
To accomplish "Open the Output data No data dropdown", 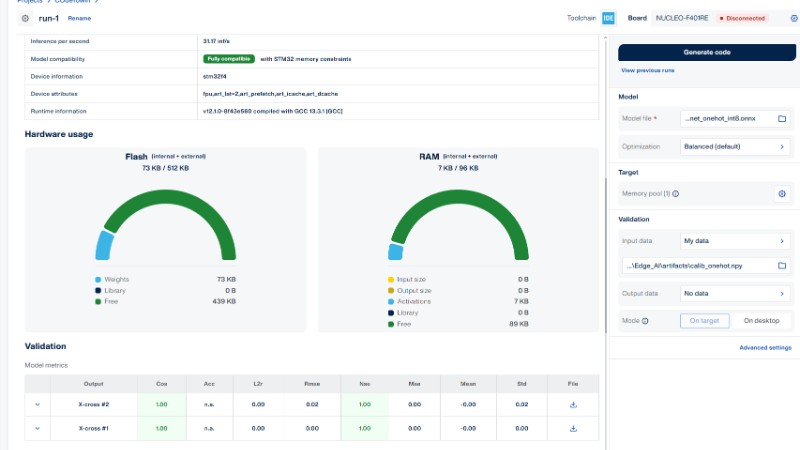I will click(x=735, y=294).
